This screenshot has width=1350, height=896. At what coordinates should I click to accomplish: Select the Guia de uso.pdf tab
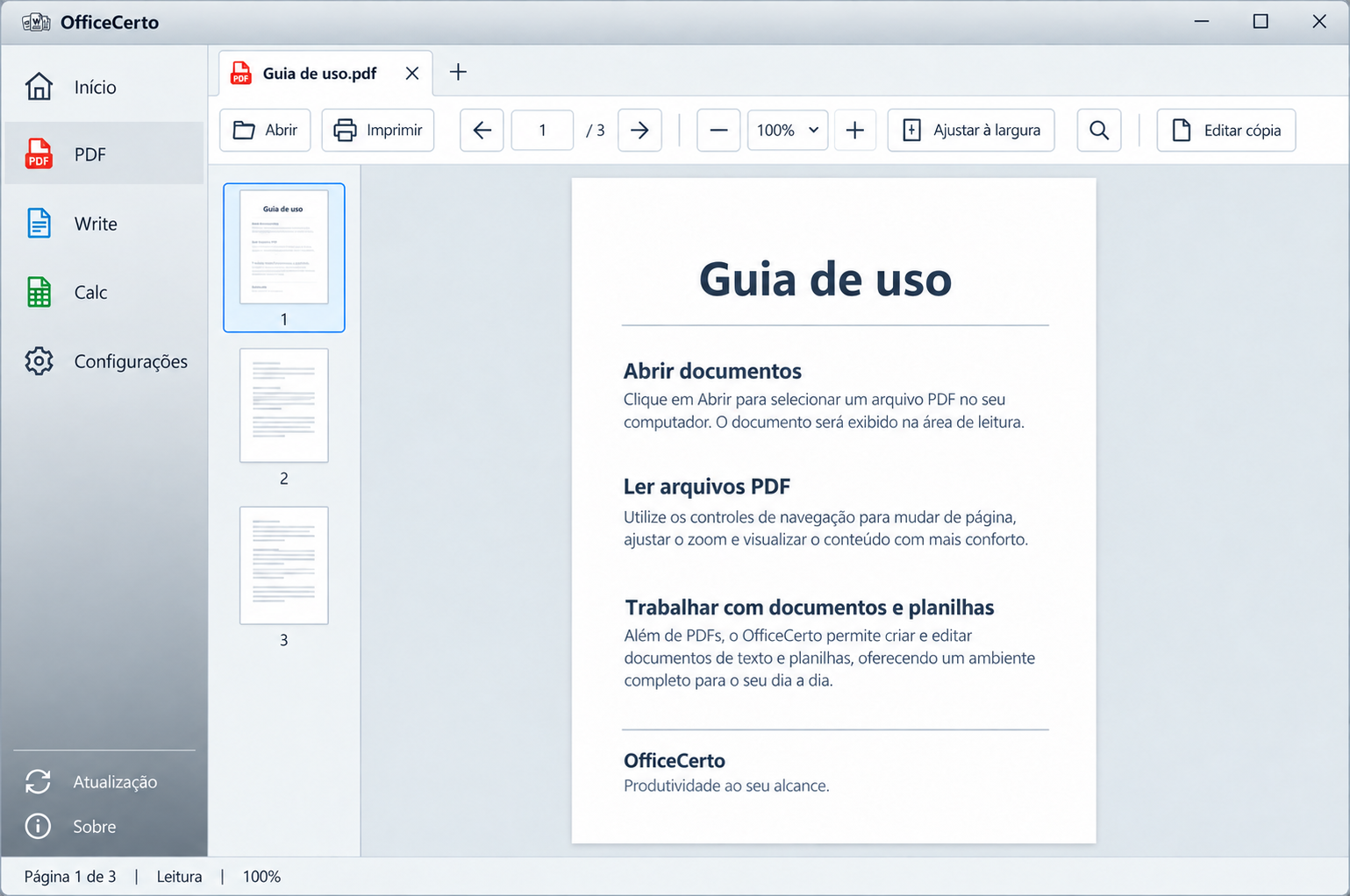(x=319, y=74)
